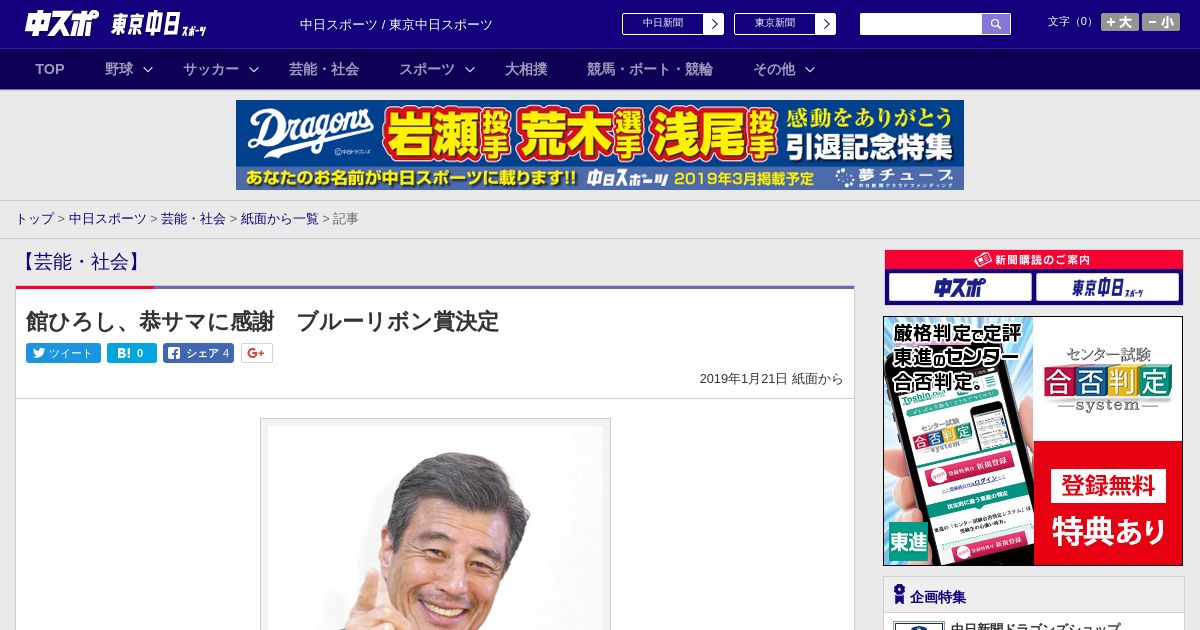The height and width of the screenshot is (630, 1200).
Task: Click the 東京中日スポーツ header logo
Action: [159, 25]
